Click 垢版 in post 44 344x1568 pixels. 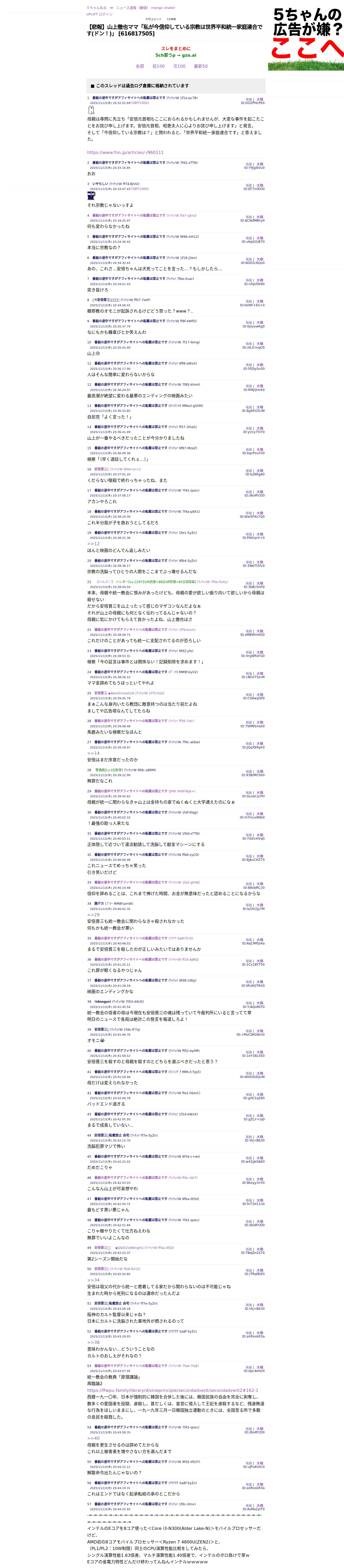[249, 1137]
